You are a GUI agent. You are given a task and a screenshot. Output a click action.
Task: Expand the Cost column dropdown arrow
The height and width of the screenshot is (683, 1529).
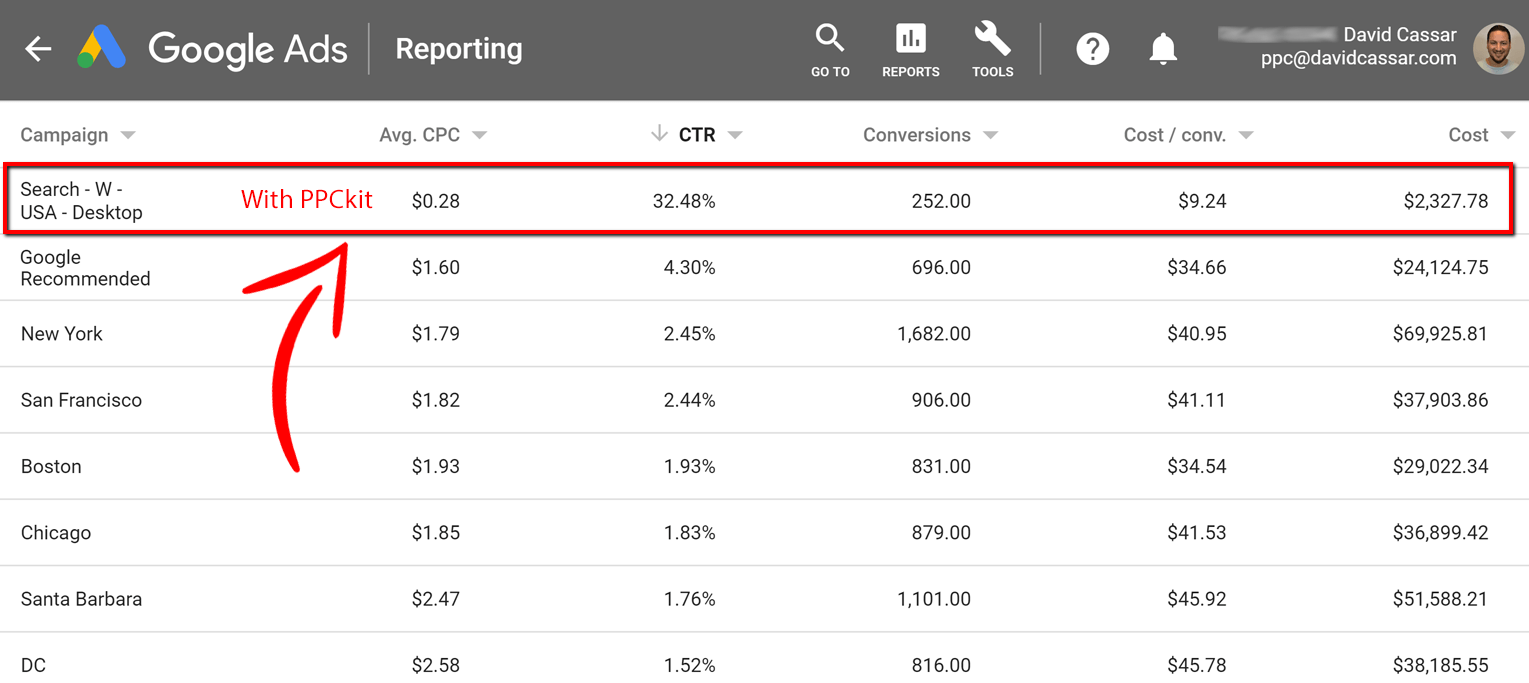1508,135
